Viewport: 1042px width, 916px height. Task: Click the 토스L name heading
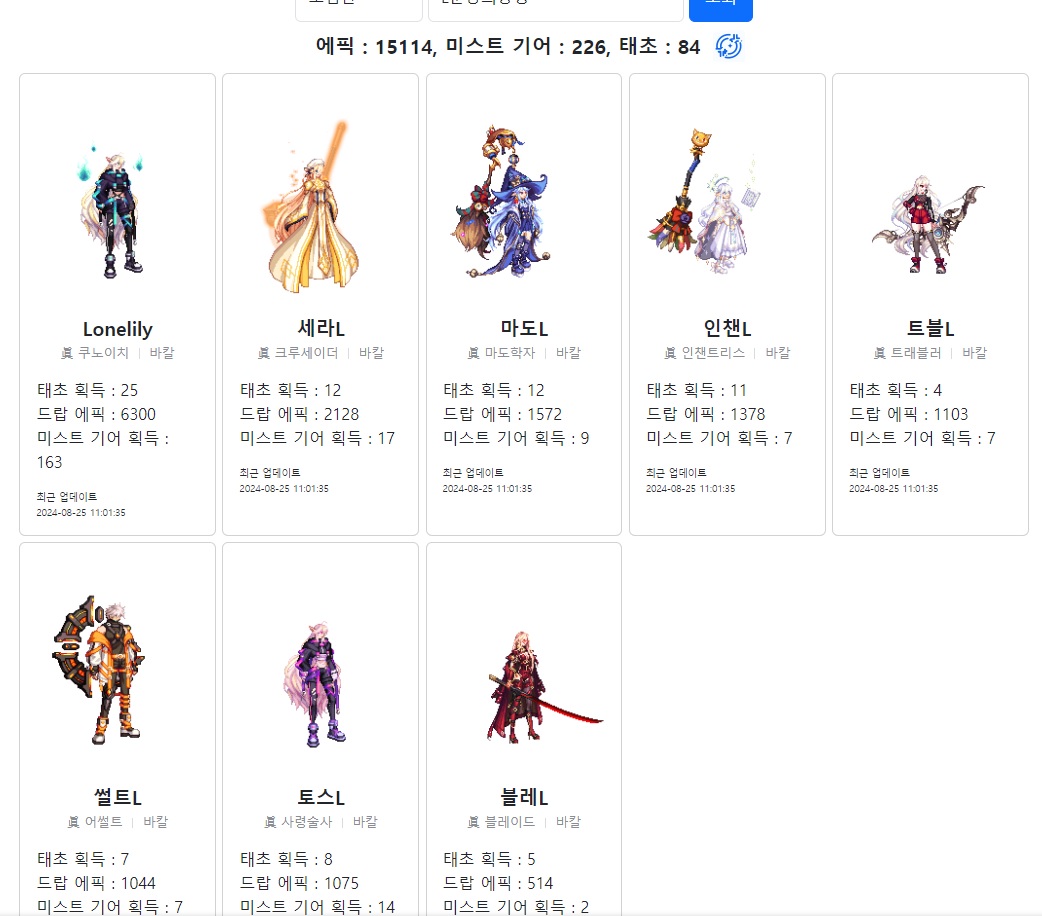pyautogui.click(x=320, y=798)
